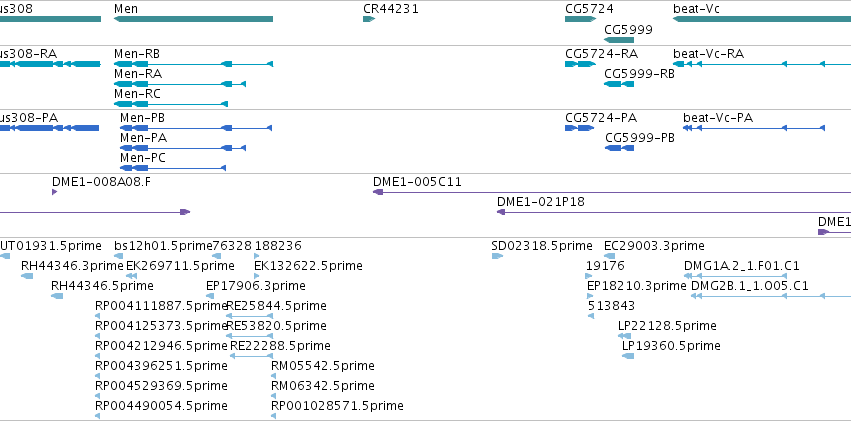Select transcript Men-RB

click(193, 64)
